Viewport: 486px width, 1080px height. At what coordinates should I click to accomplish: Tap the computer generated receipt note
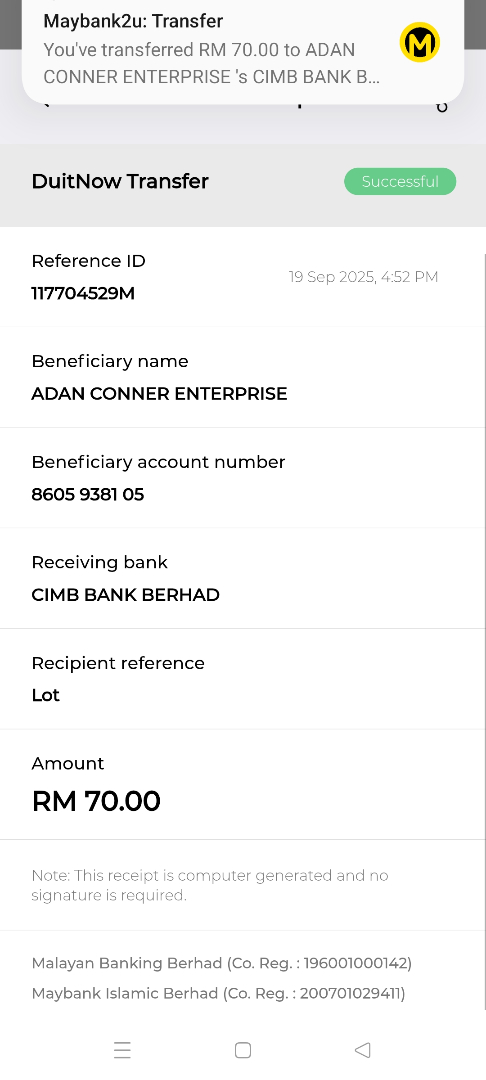(x=210, y=885)
